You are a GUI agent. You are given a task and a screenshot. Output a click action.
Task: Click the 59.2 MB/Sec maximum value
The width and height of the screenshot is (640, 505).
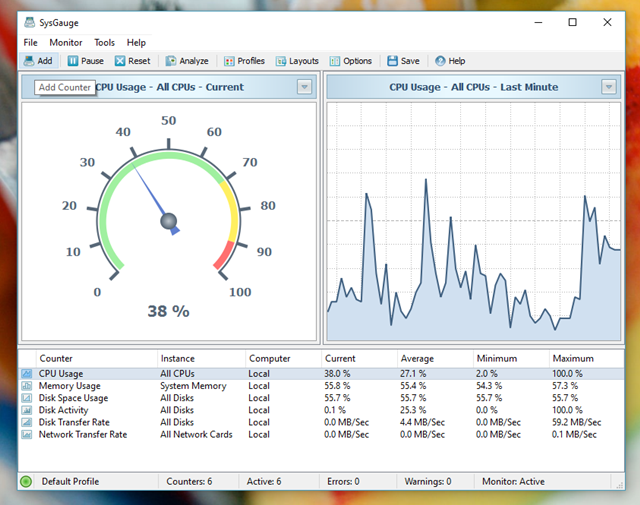(x=577, y=422)
